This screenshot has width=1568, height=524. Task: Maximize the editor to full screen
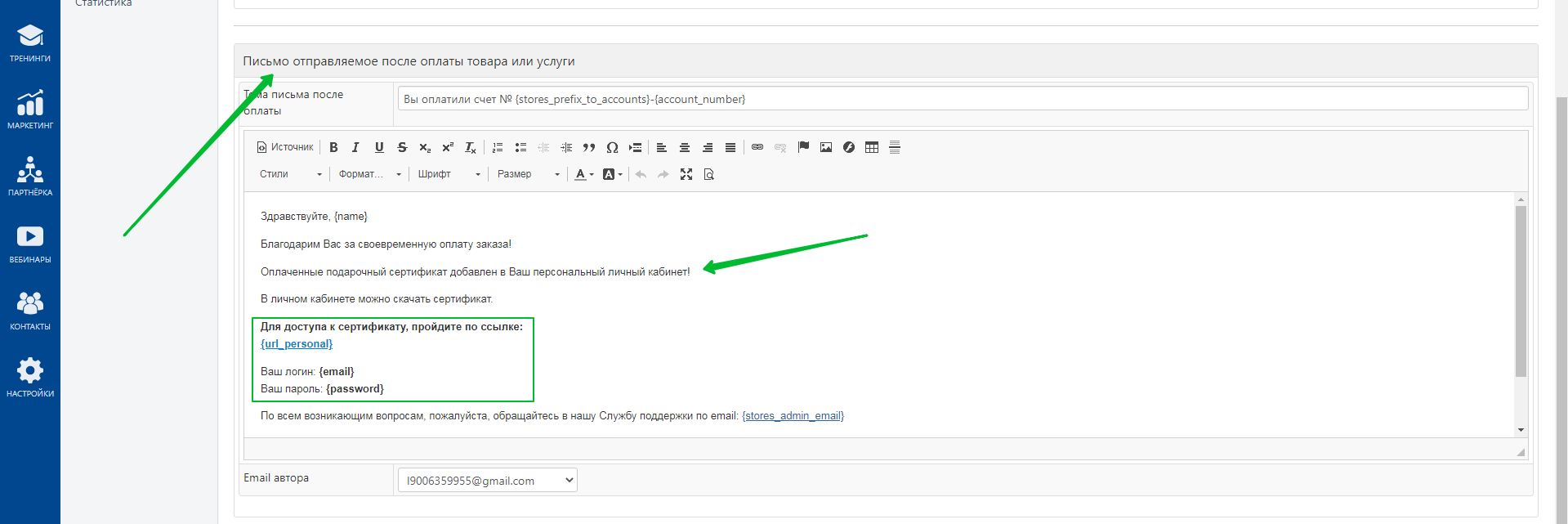686,174
